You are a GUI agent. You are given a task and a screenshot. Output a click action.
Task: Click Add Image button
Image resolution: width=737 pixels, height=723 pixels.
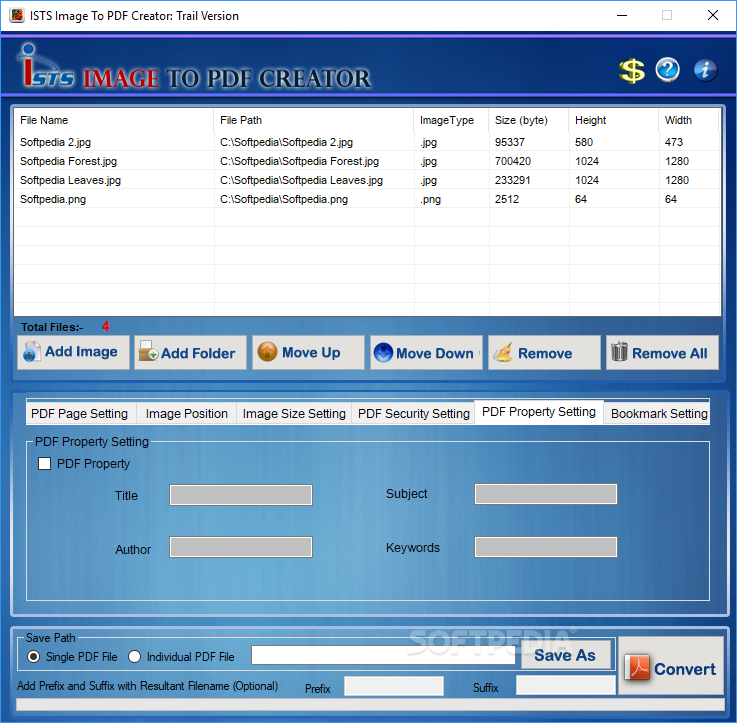[73, 352]
